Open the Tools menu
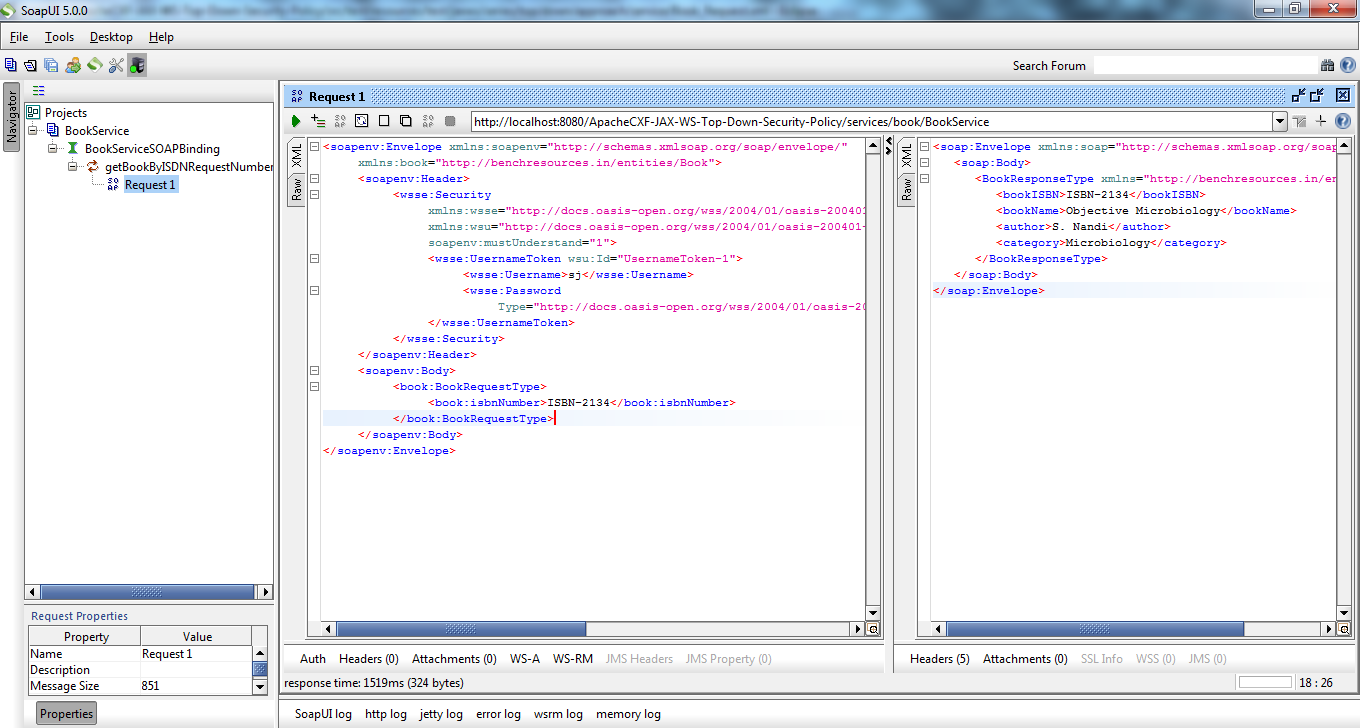The image size is (1360, 728). coord(60,37)
